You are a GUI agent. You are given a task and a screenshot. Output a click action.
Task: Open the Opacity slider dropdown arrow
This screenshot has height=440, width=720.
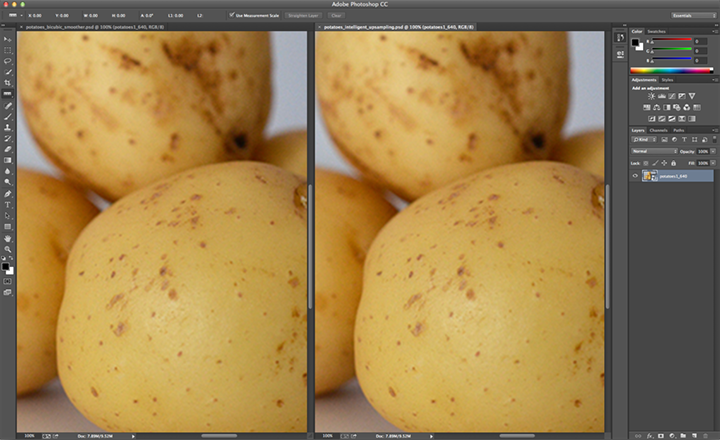point(713,151)
